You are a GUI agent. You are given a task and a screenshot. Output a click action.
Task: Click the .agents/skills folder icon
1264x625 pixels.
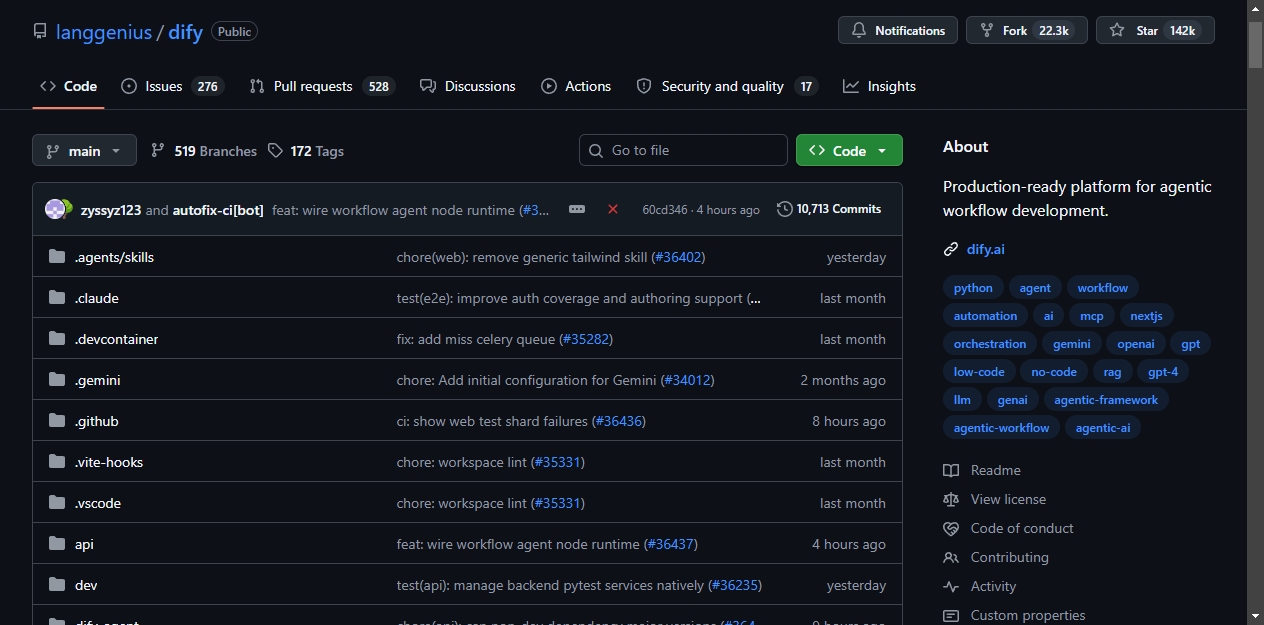(x=57, y=257)
